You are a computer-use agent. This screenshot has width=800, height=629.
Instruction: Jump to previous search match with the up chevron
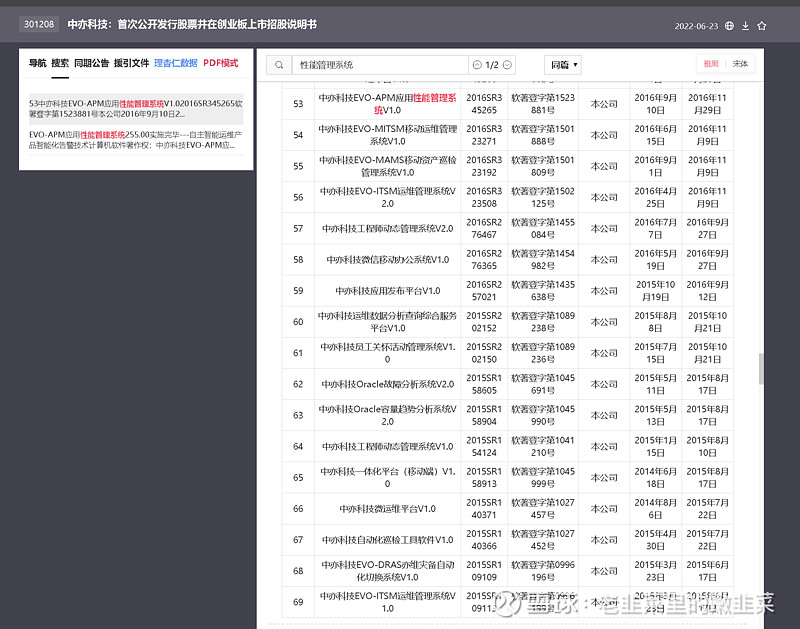point(478,64)
